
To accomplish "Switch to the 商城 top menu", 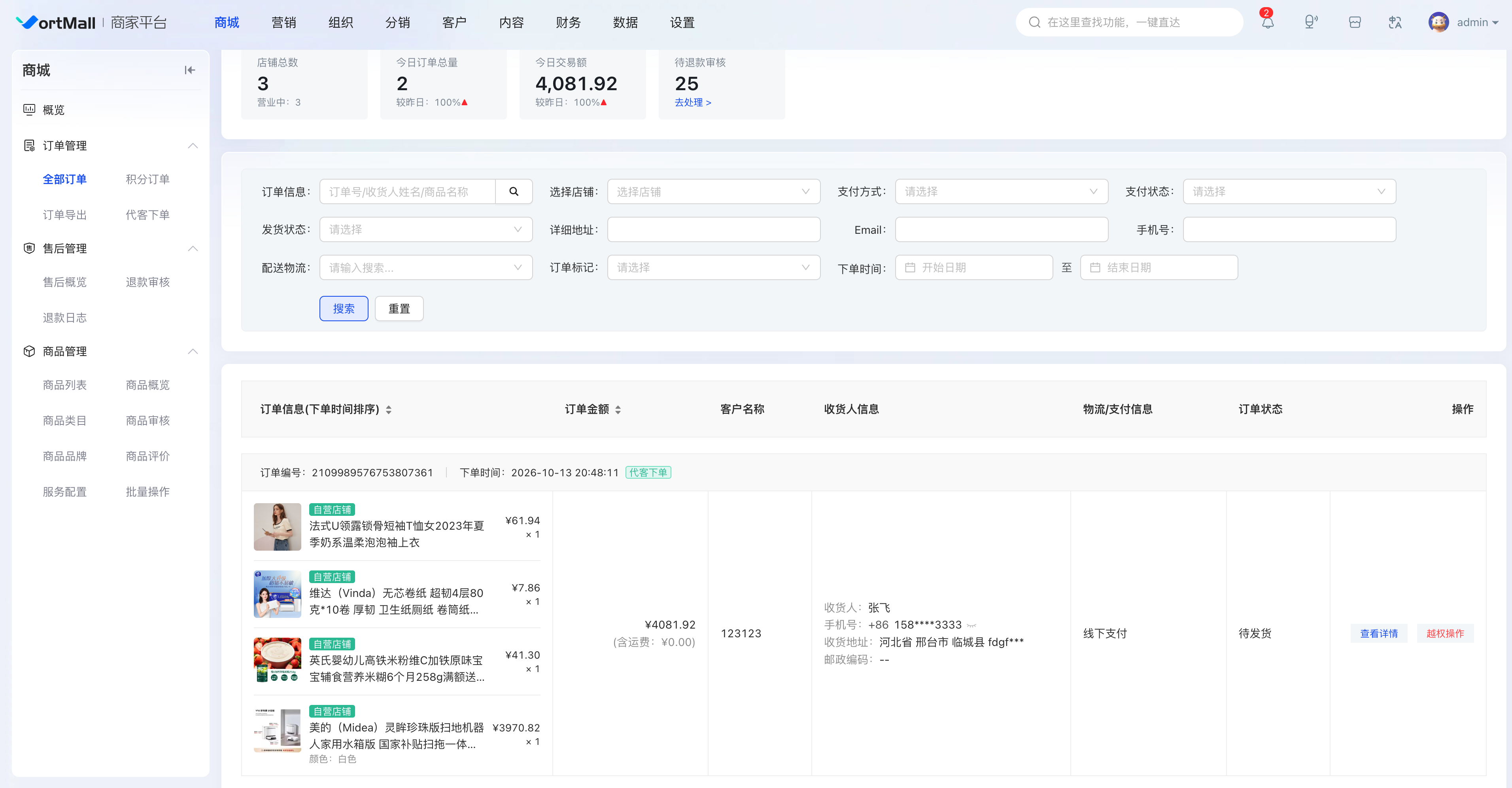I will [227, 22].
